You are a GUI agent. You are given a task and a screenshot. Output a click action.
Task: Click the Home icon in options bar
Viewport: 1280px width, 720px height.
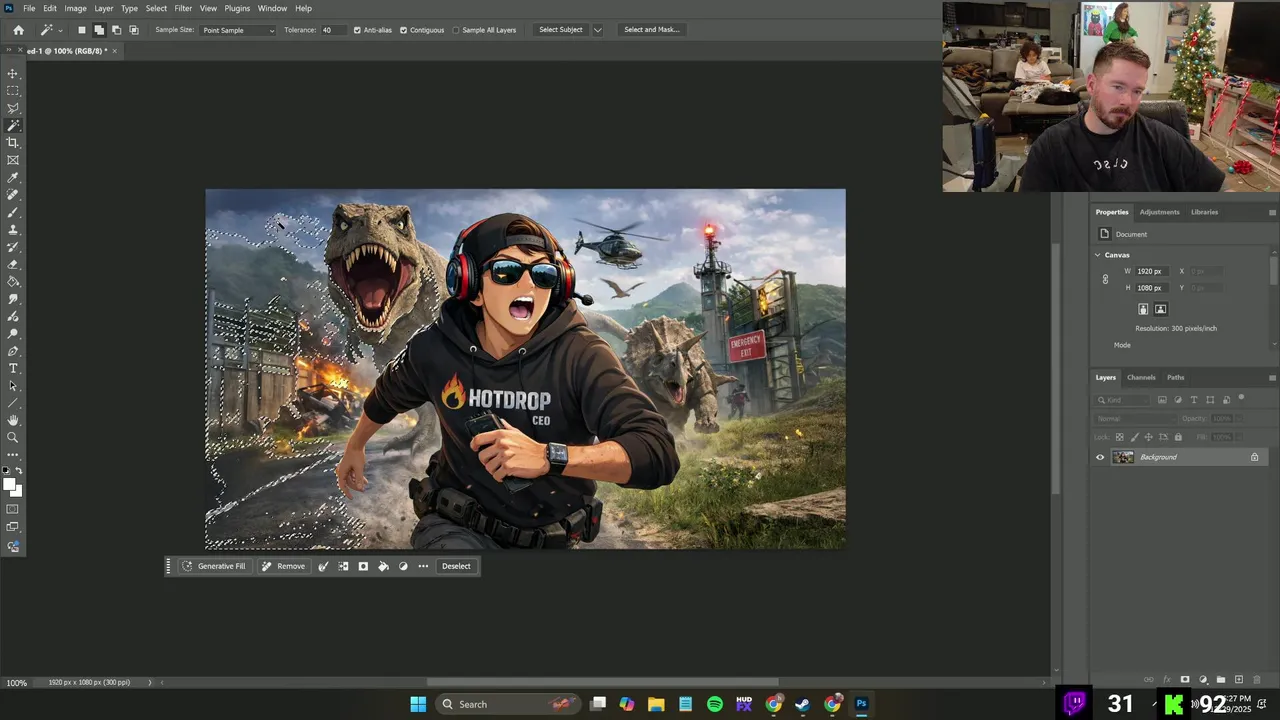[x=18, y=30]
